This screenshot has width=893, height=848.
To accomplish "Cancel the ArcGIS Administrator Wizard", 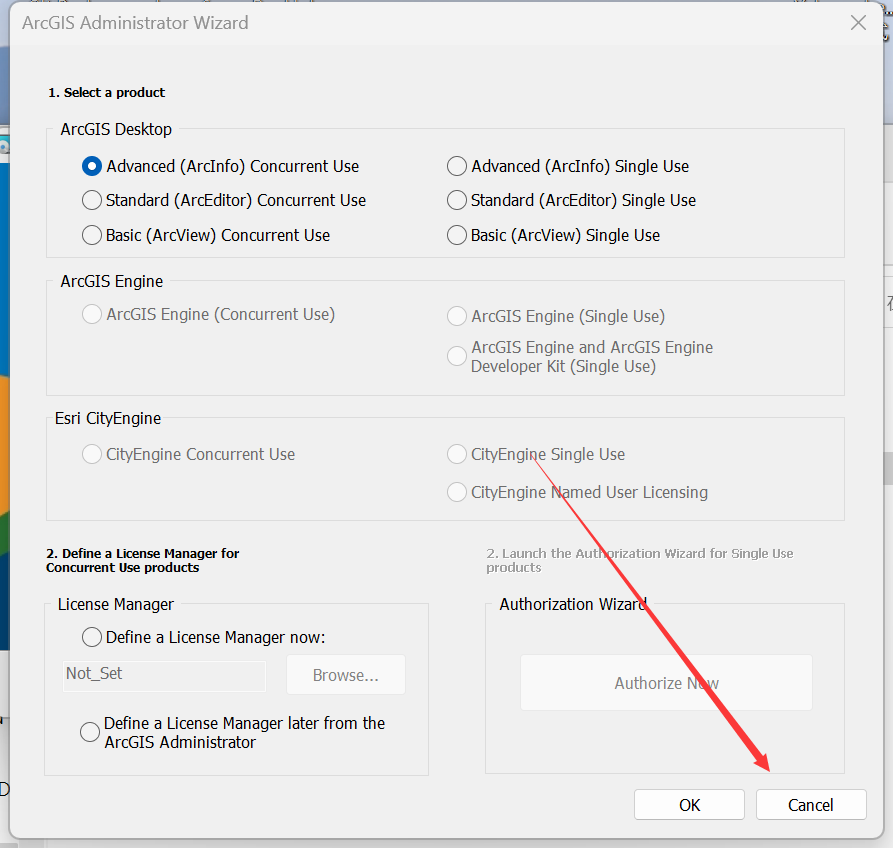I will tap(810, 805).
